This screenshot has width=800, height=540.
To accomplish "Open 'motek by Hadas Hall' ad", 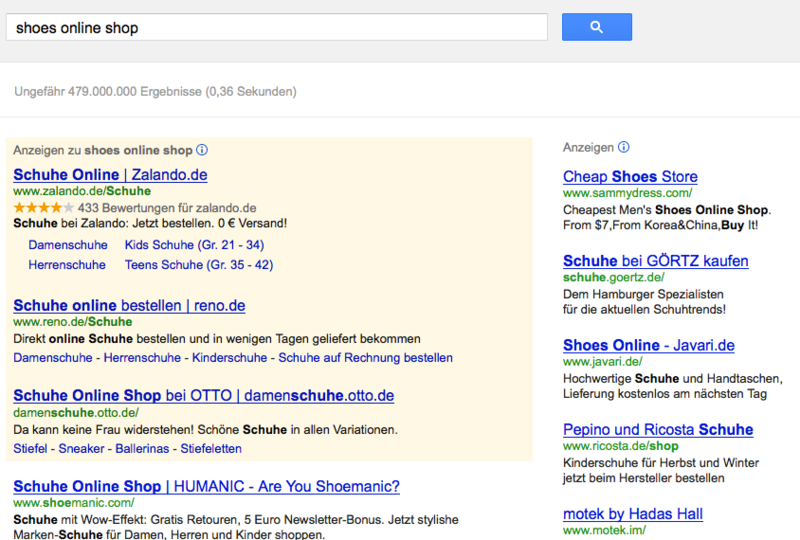I will [x=632, y=514].
